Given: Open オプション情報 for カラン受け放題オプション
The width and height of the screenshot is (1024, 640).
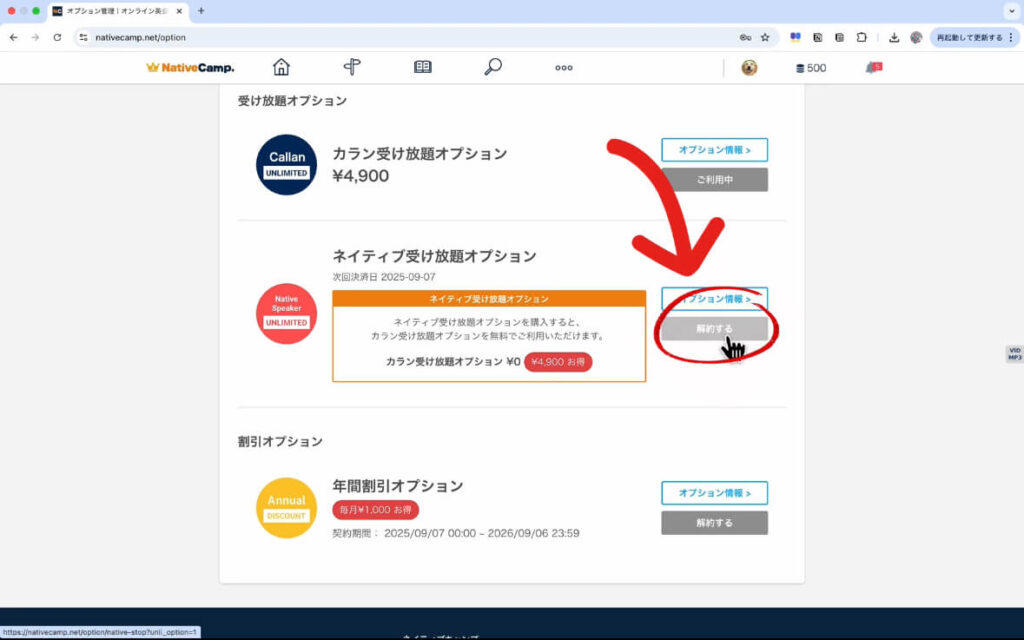Looking at the screenshot, I should [714, 150].
